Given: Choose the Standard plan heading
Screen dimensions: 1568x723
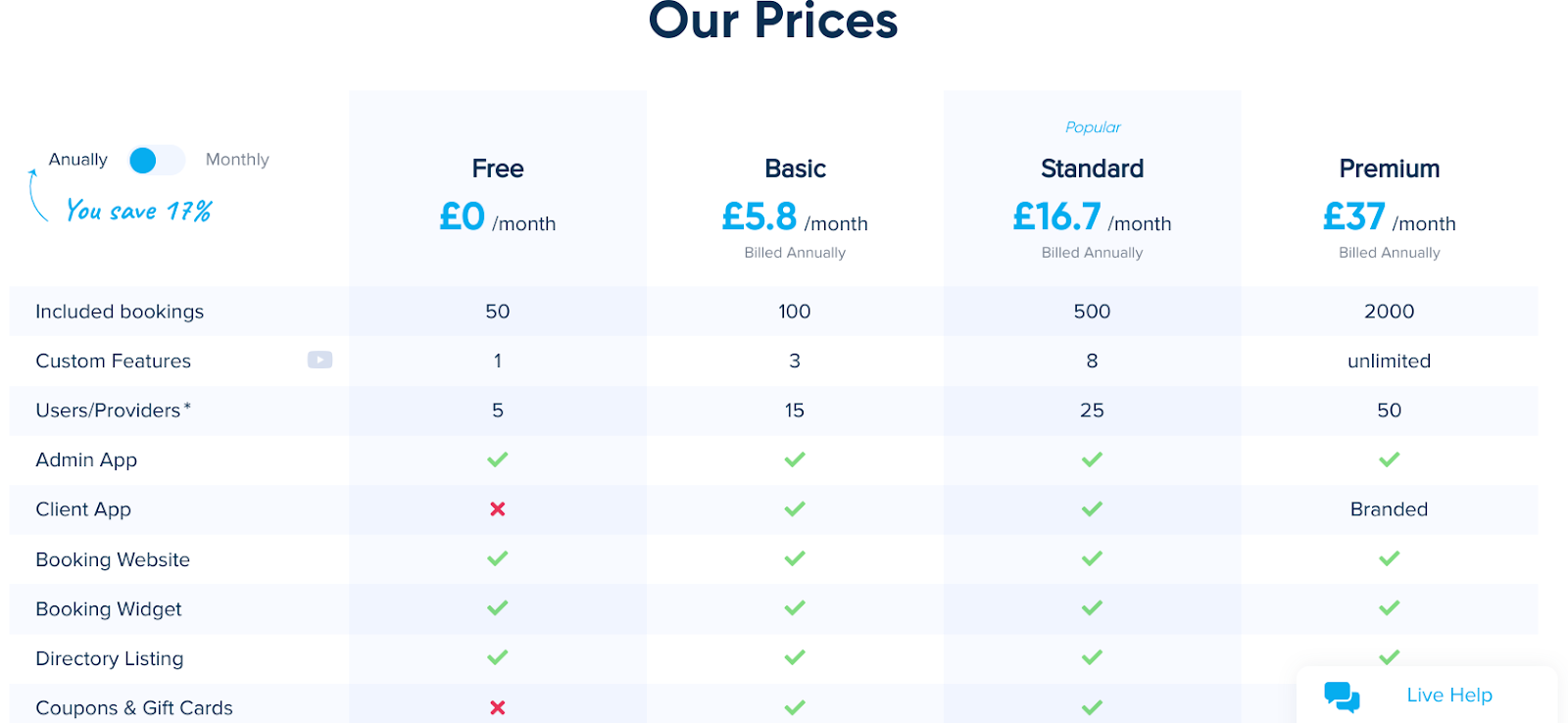Looking at the screenshot, I should tap(1092, 169).
